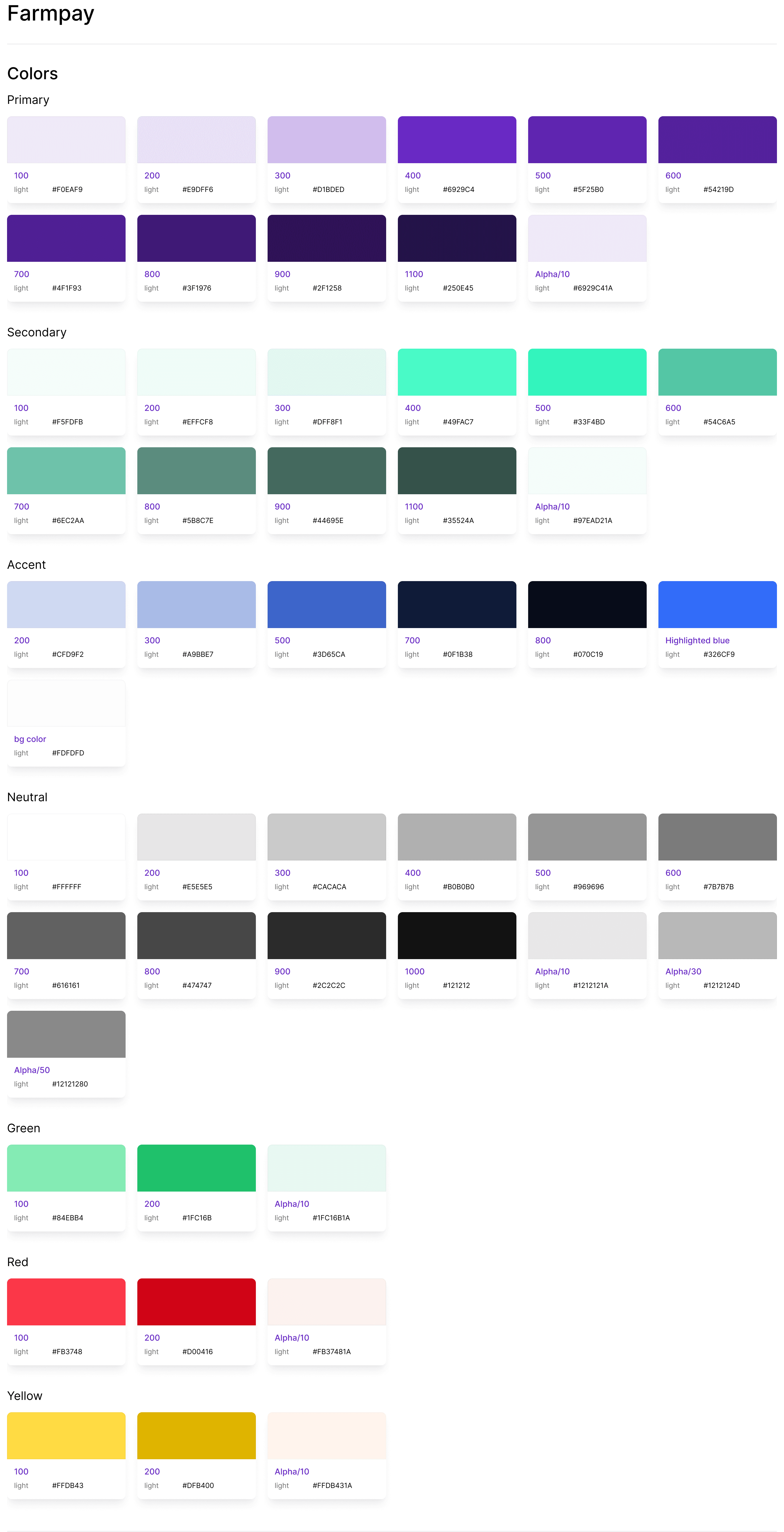The image size is (784, 1532).
Task: Click the Accent 700 navy swatch
Action: pos(457,605)
